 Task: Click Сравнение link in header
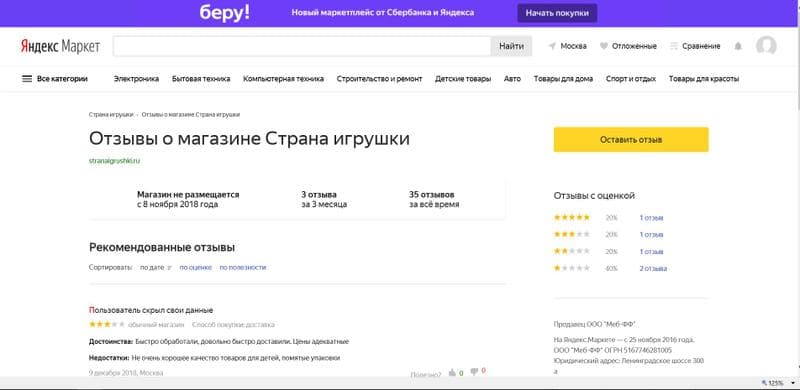pyautogui.click(x=701, y=46)
